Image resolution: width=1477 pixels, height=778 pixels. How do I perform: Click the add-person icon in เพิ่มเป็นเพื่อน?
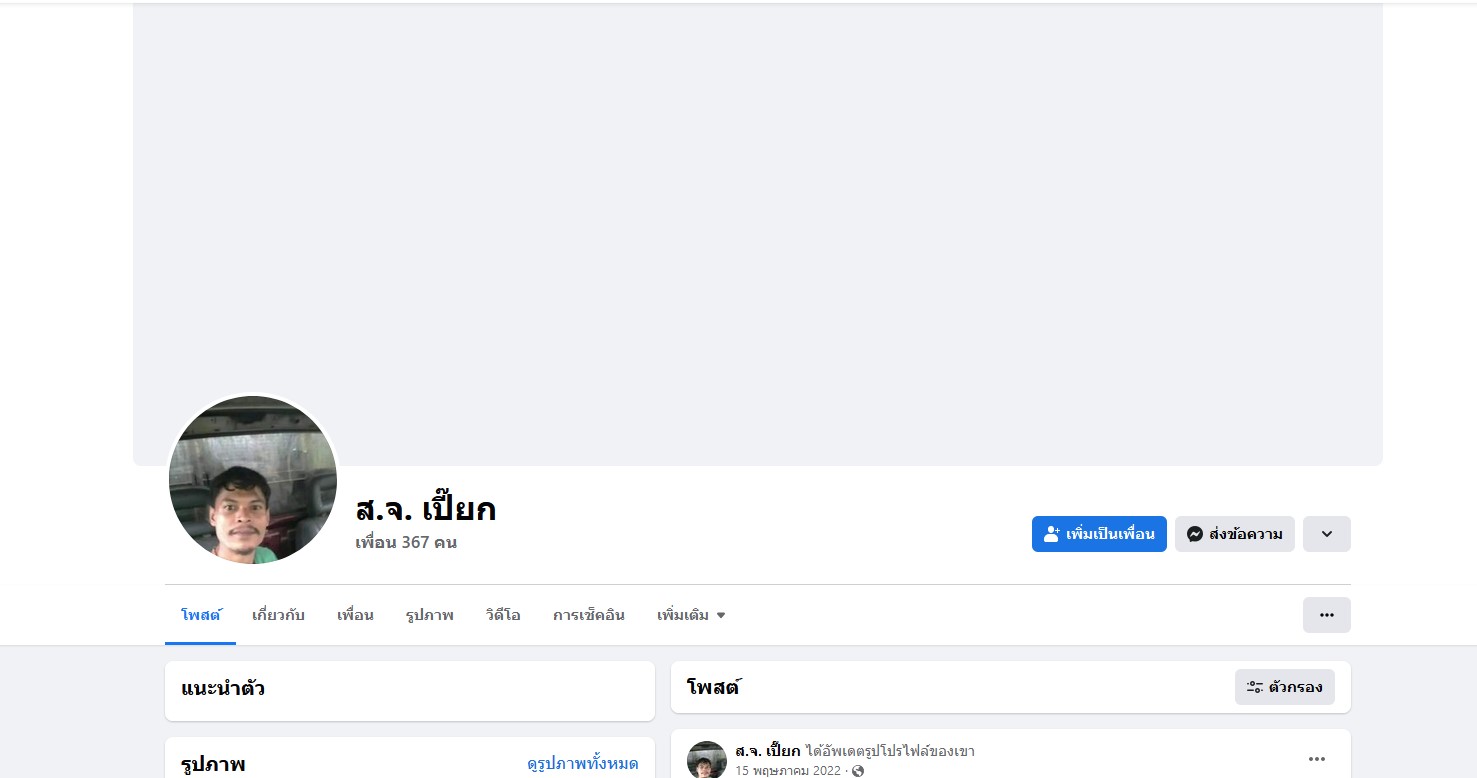tap(1051, 534)
